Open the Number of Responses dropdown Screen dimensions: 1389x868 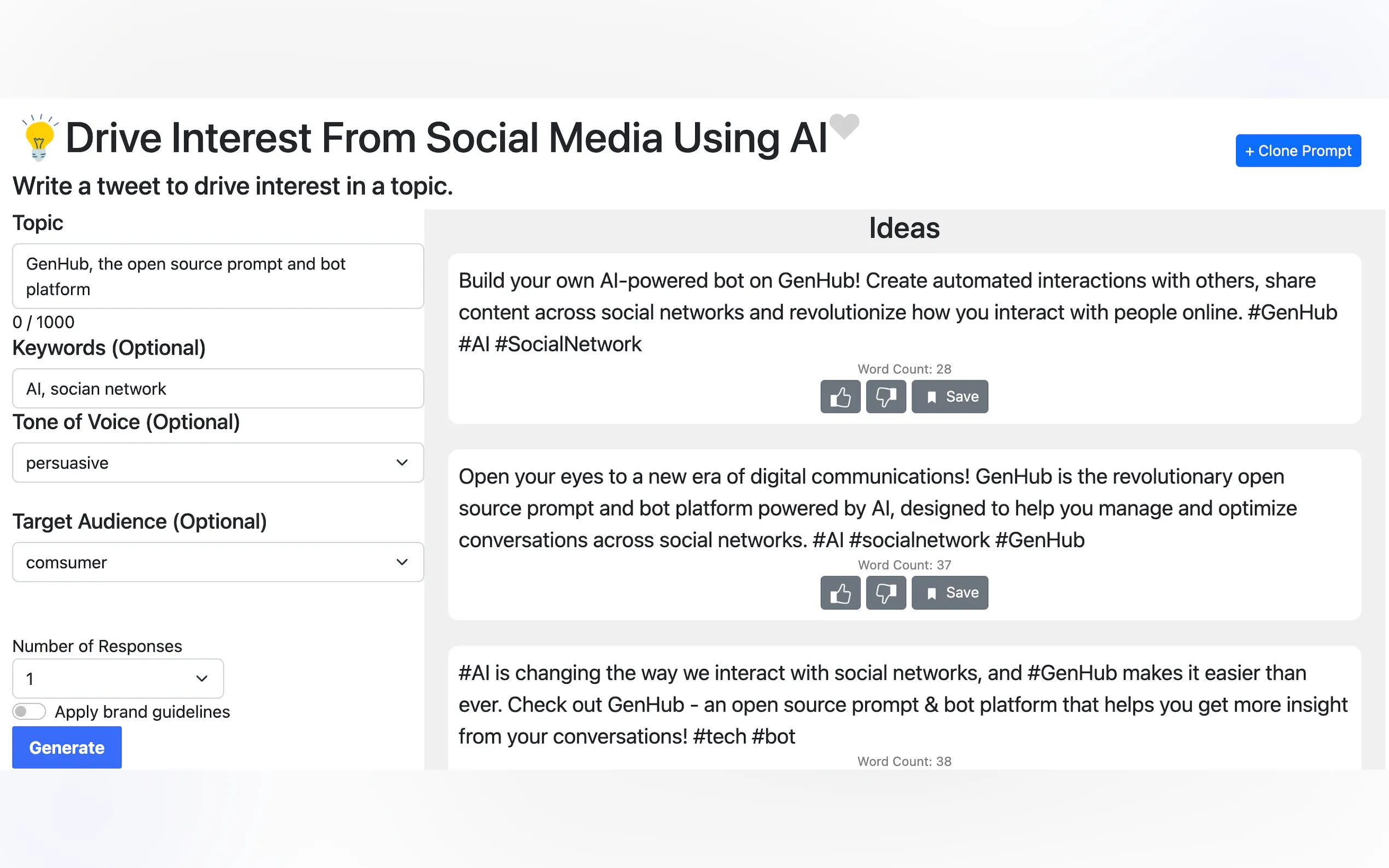tap(118, 678)
